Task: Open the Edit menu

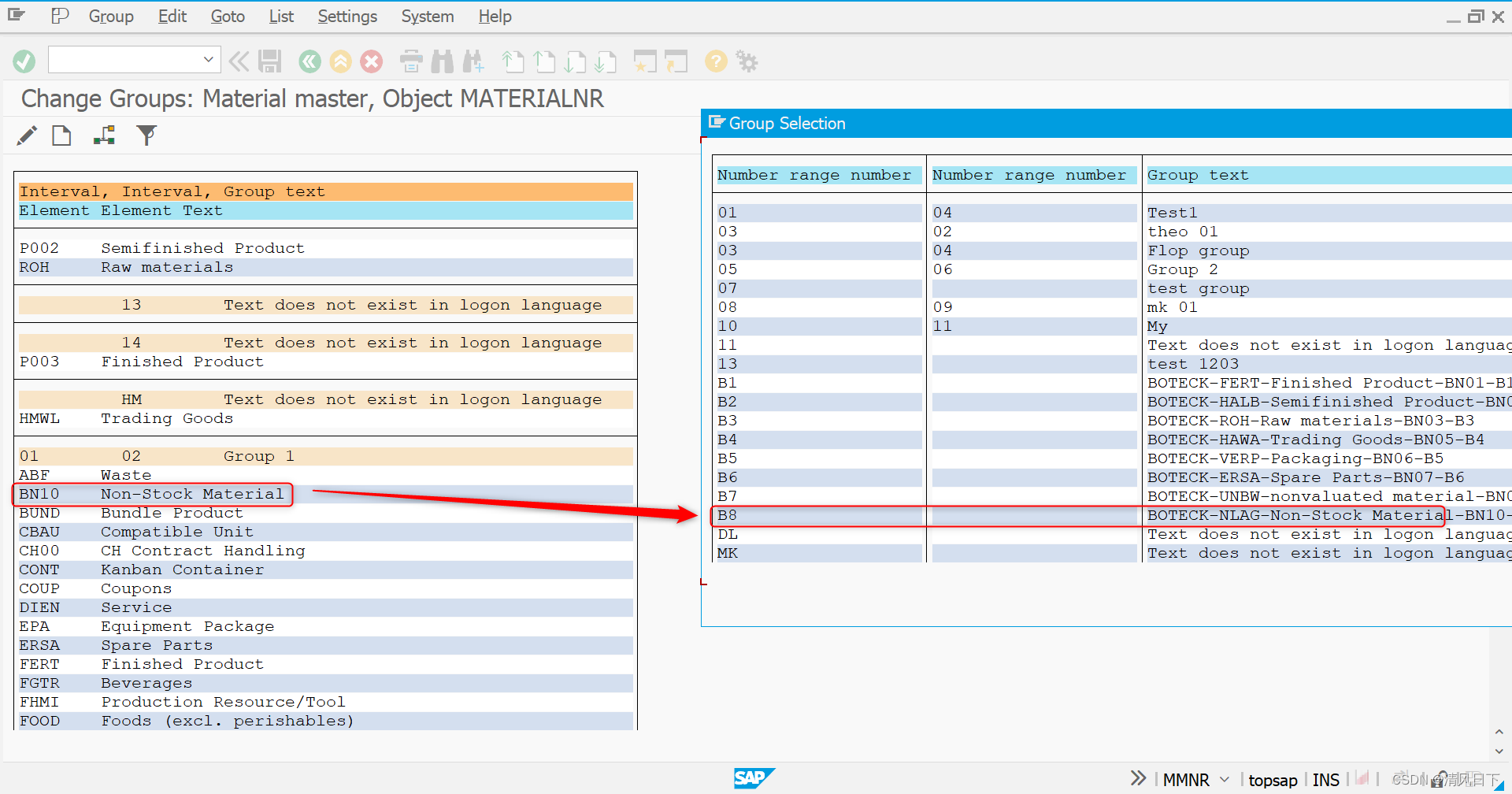Action: click(172, 16)
